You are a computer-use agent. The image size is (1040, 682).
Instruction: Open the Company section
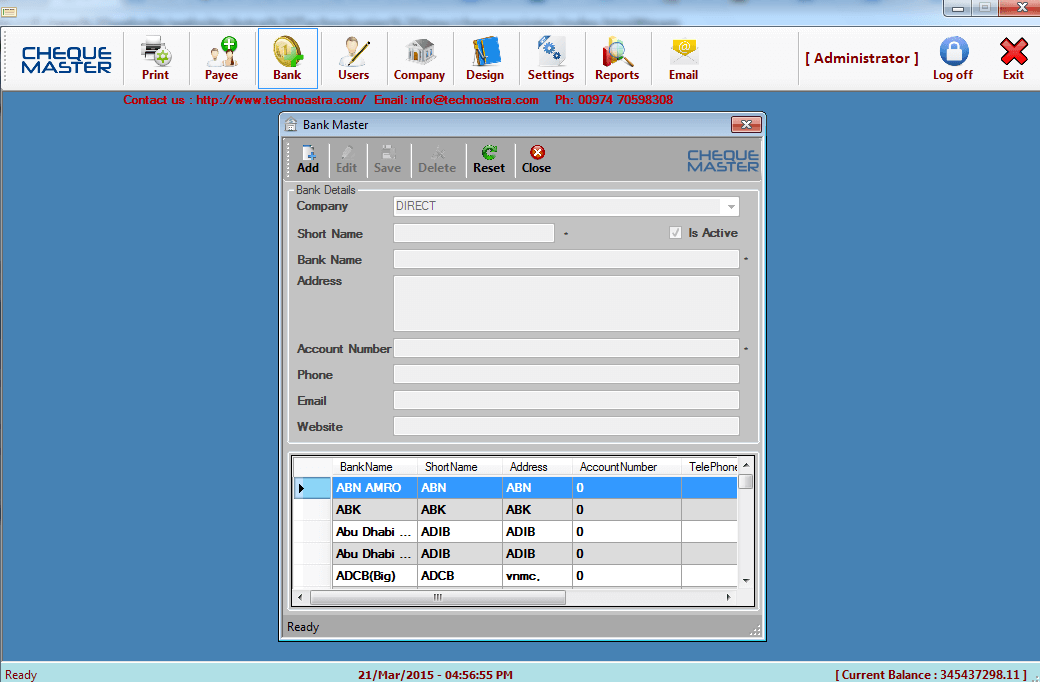point(419,59)
